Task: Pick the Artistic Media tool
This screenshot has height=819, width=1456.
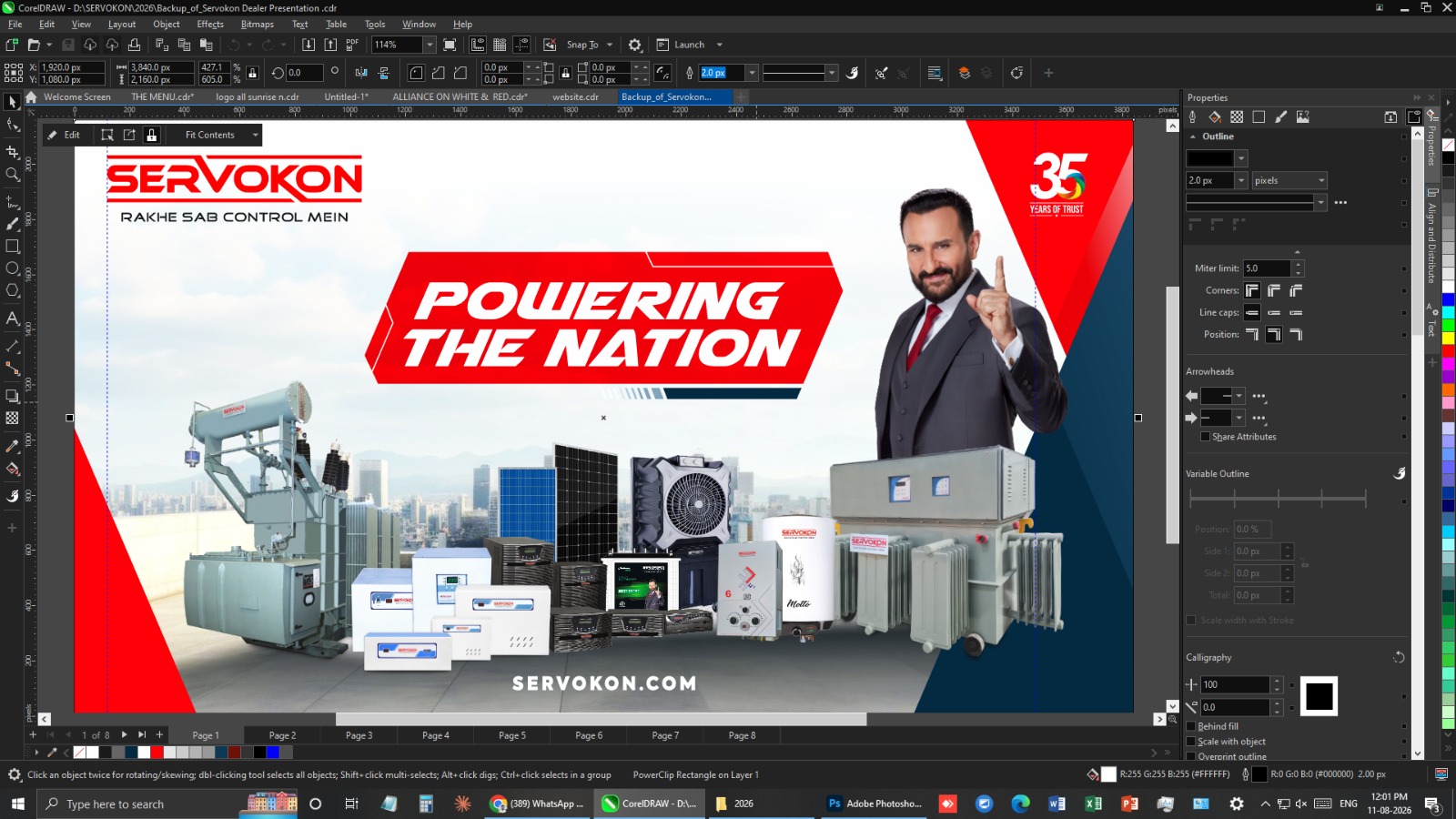Action: tap(13, 224)
